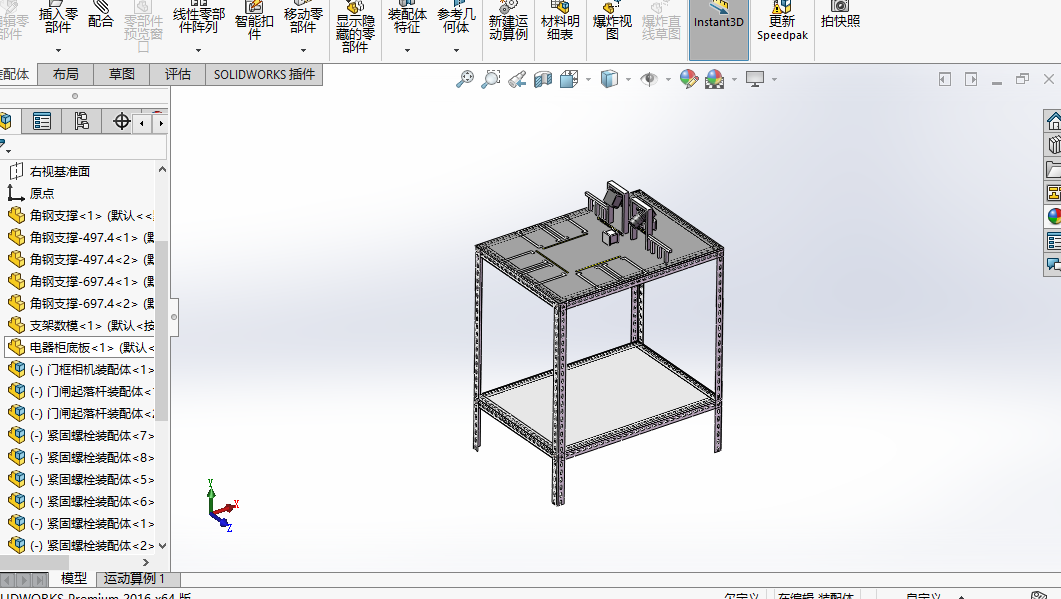The height and width of the screenshot is (599, 1061).
Task: Open the SOLIDWORKS Resources home icon
Action: pos(1053,122)
